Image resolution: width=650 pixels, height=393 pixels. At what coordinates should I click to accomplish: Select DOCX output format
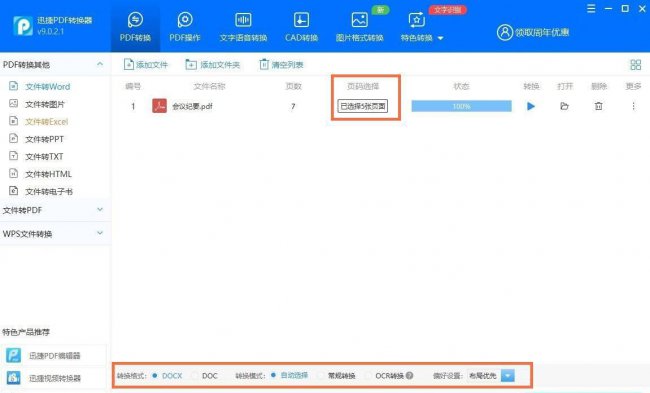click(x=167, y=376)
